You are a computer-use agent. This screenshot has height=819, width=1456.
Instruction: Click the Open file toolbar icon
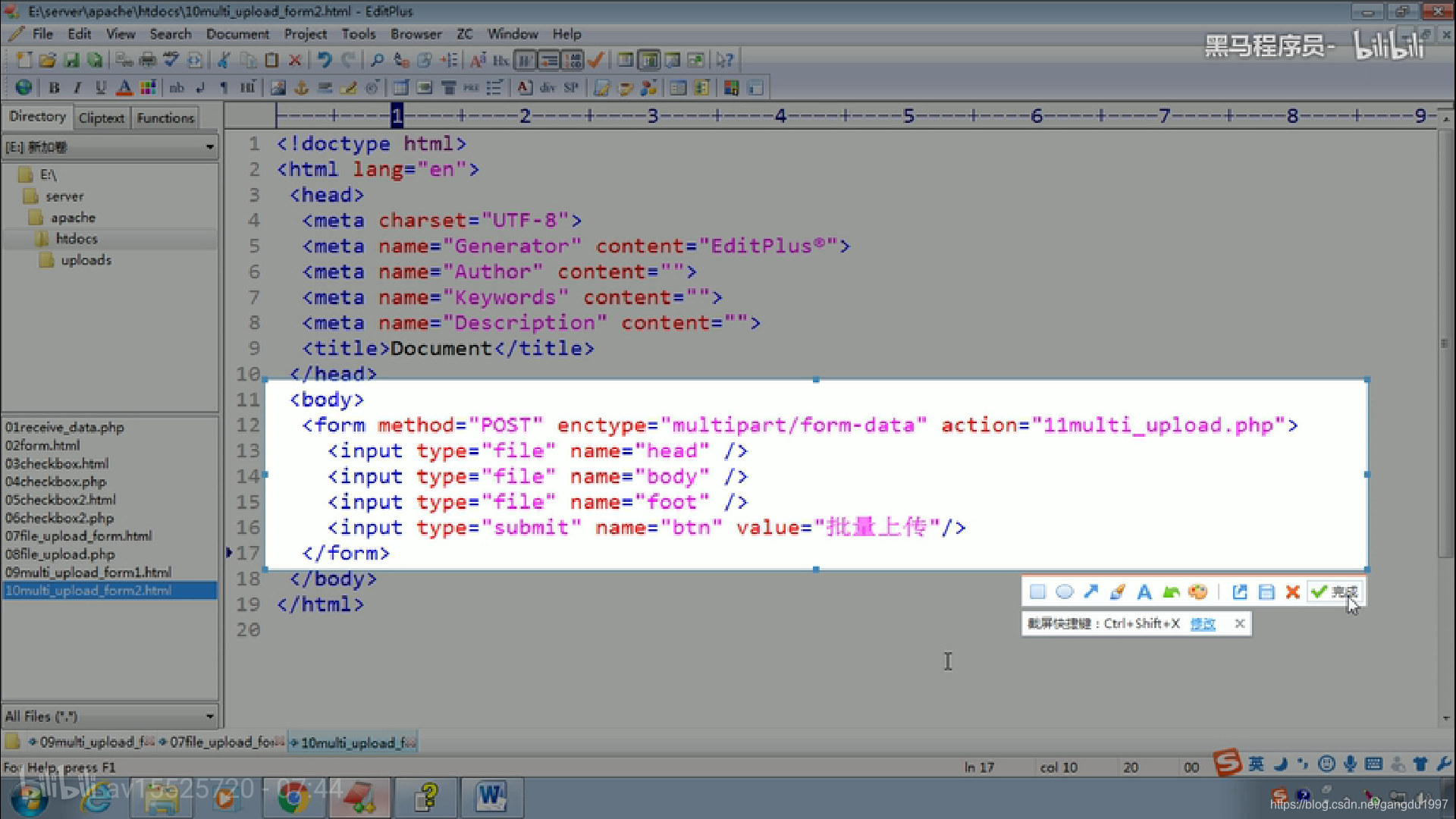point(47,60)
